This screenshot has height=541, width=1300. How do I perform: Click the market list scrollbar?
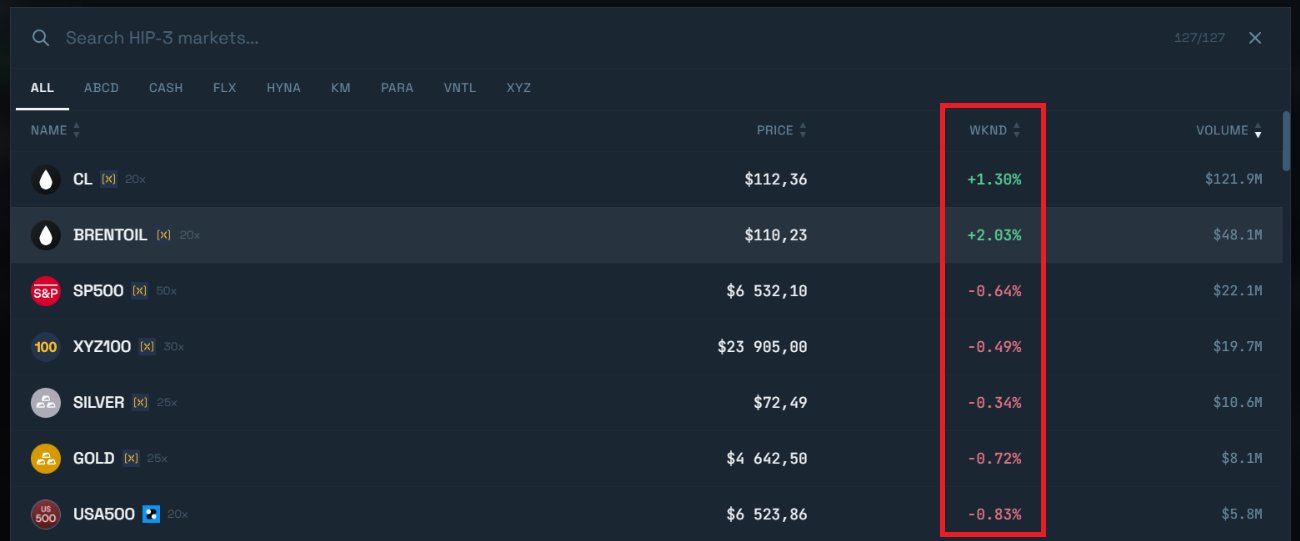[x=1288, y=140]
